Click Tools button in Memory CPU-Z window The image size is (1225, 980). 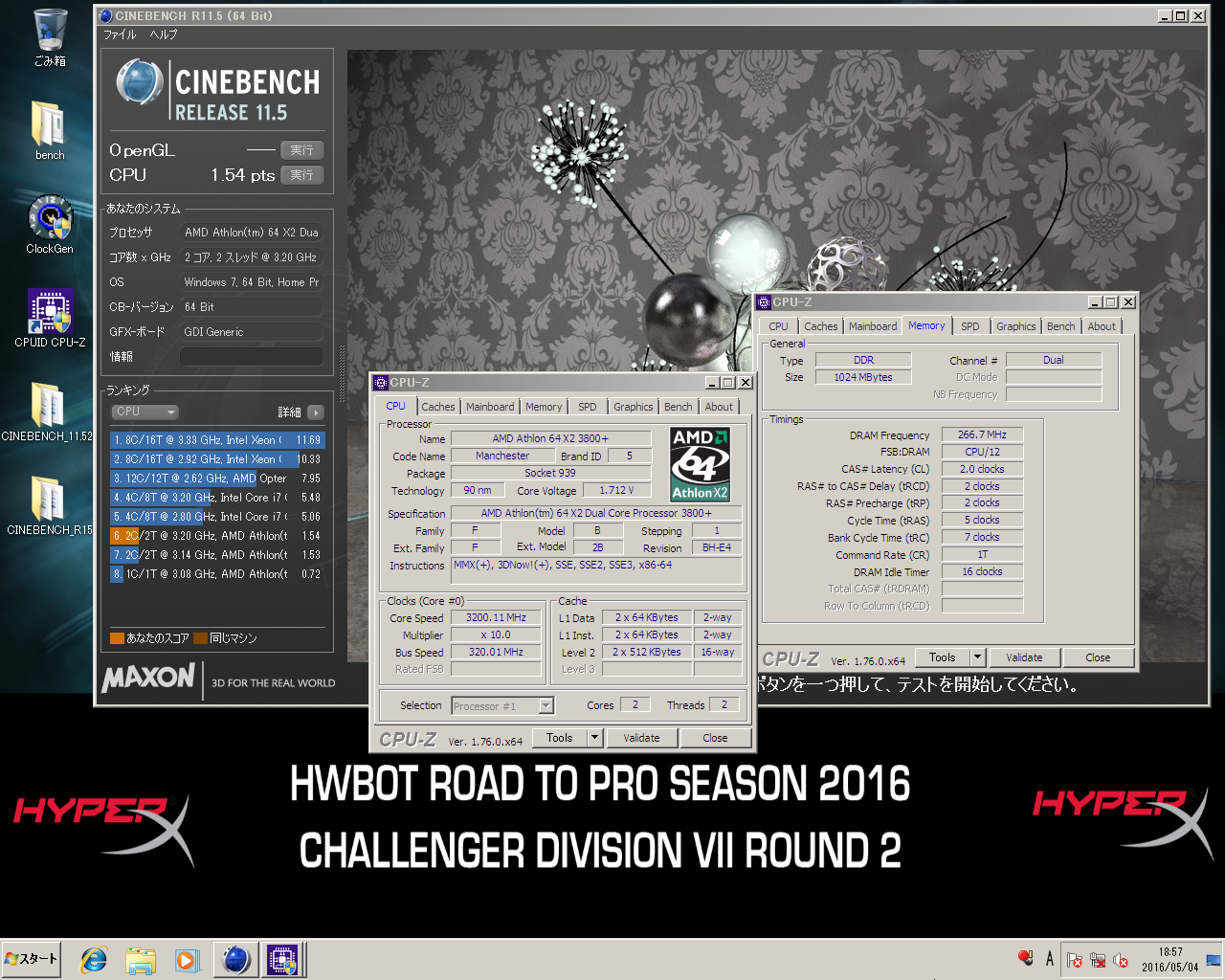(942, 657)
